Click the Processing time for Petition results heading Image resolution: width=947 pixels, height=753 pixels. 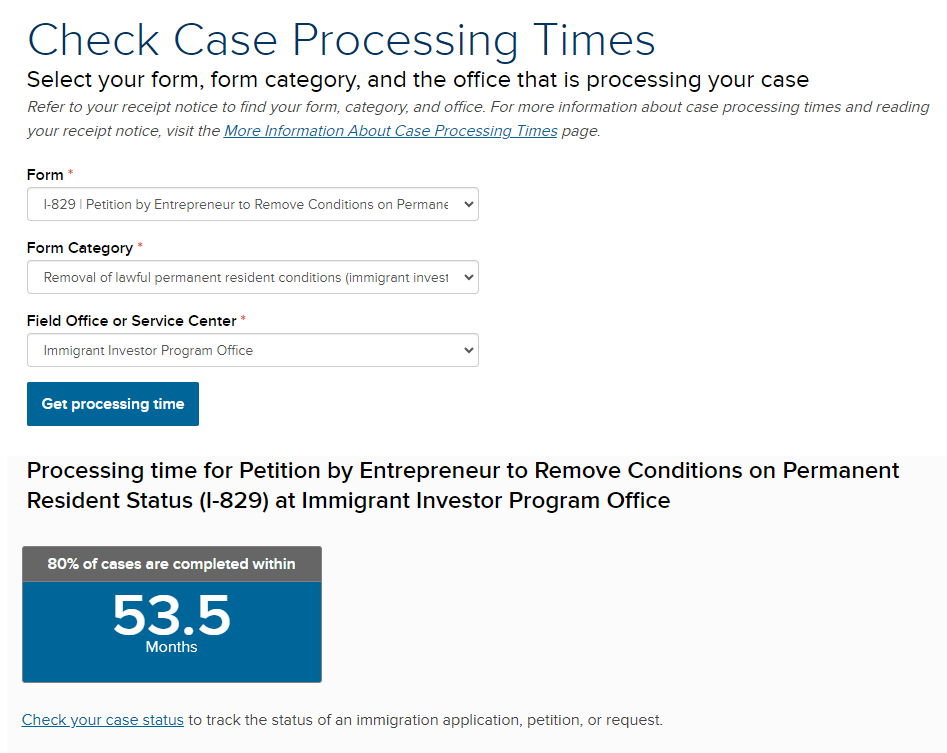463,485
